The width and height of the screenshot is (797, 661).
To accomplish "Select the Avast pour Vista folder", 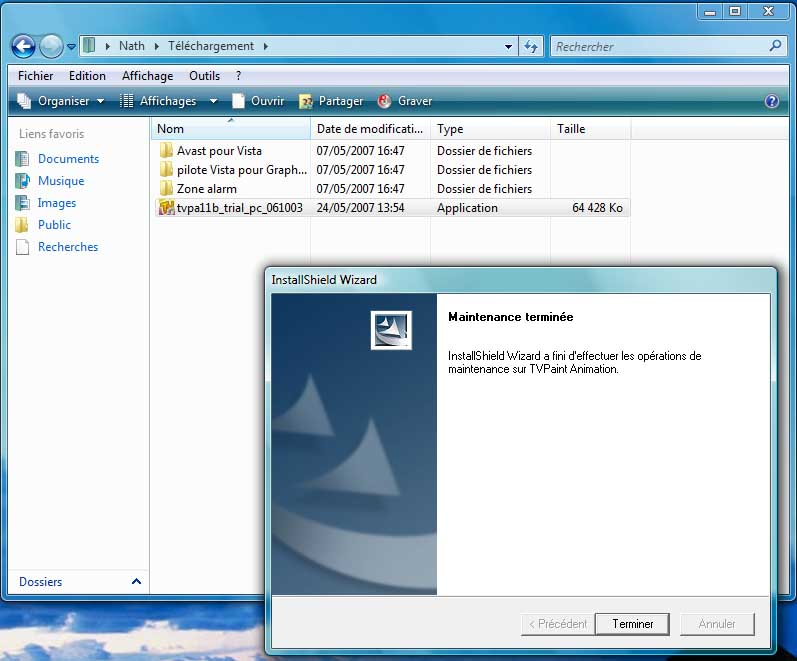I will pos(219,151).
